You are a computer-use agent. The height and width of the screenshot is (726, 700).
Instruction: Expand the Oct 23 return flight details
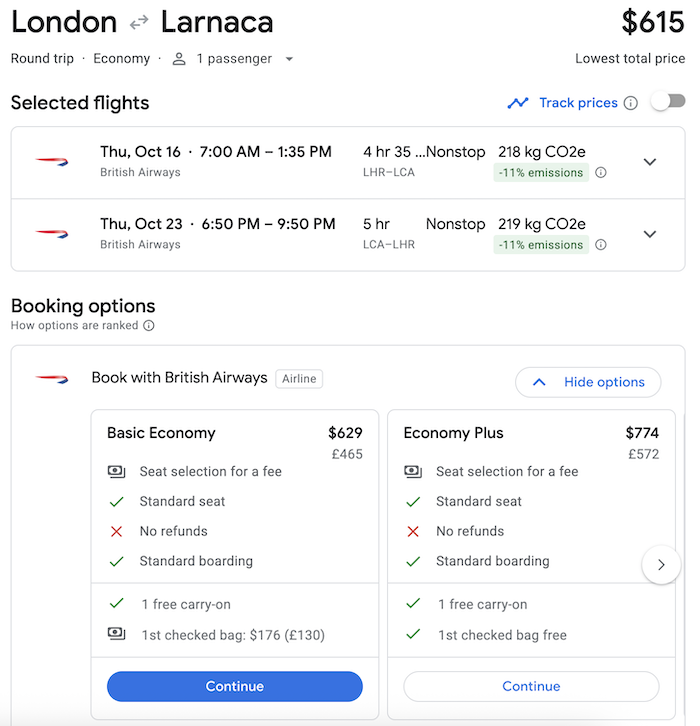coord(650,234)
